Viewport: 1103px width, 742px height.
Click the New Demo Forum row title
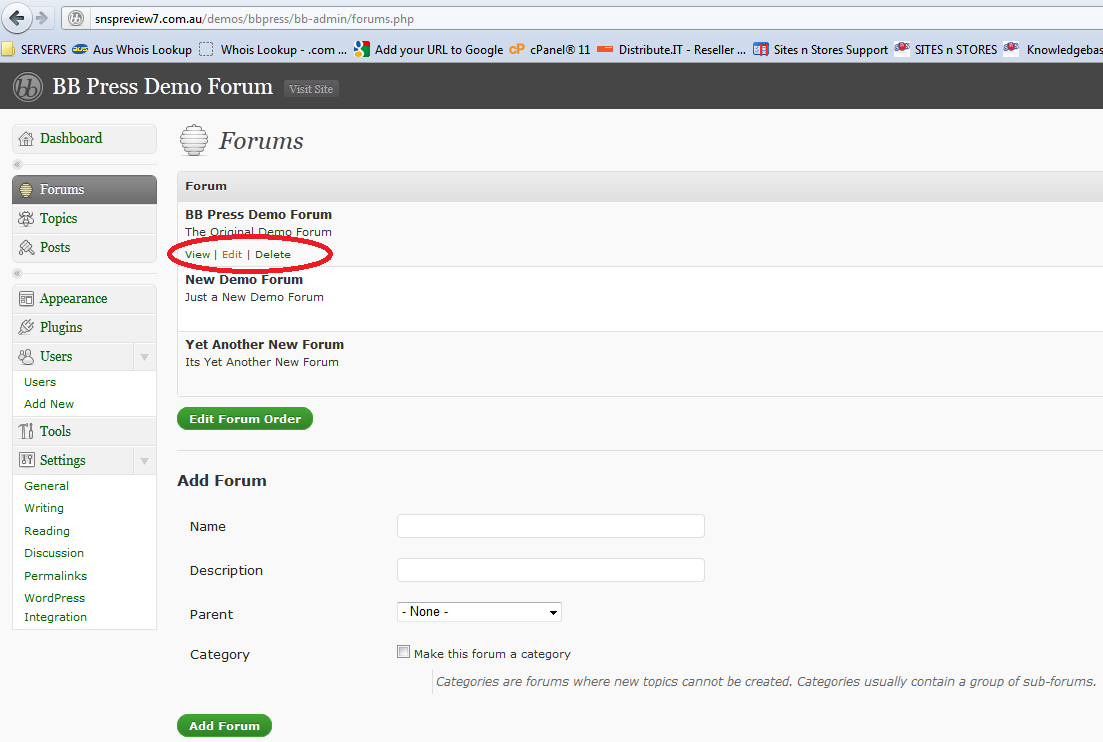[244, 280]
